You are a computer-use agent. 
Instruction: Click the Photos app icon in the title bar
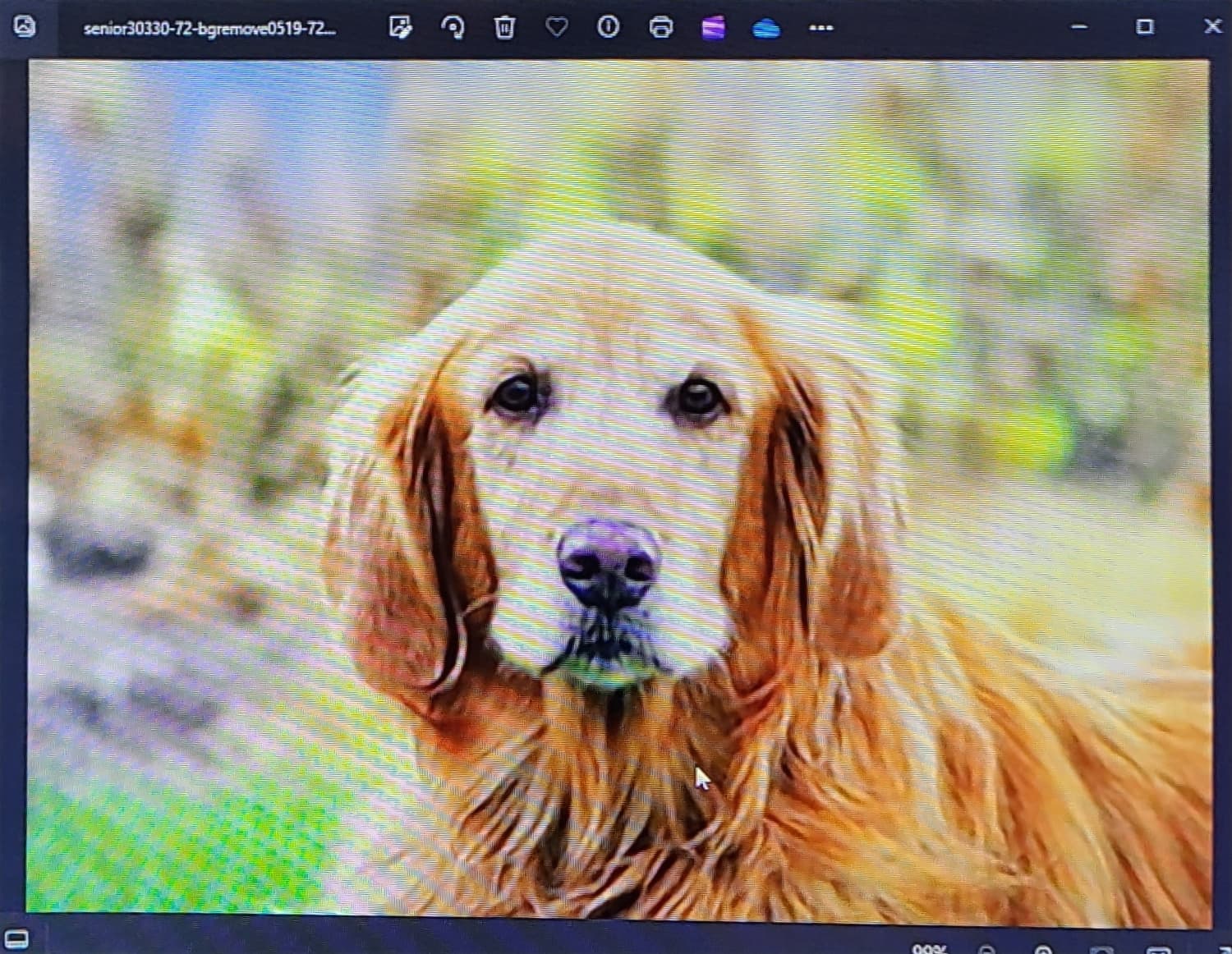(25, 26)
